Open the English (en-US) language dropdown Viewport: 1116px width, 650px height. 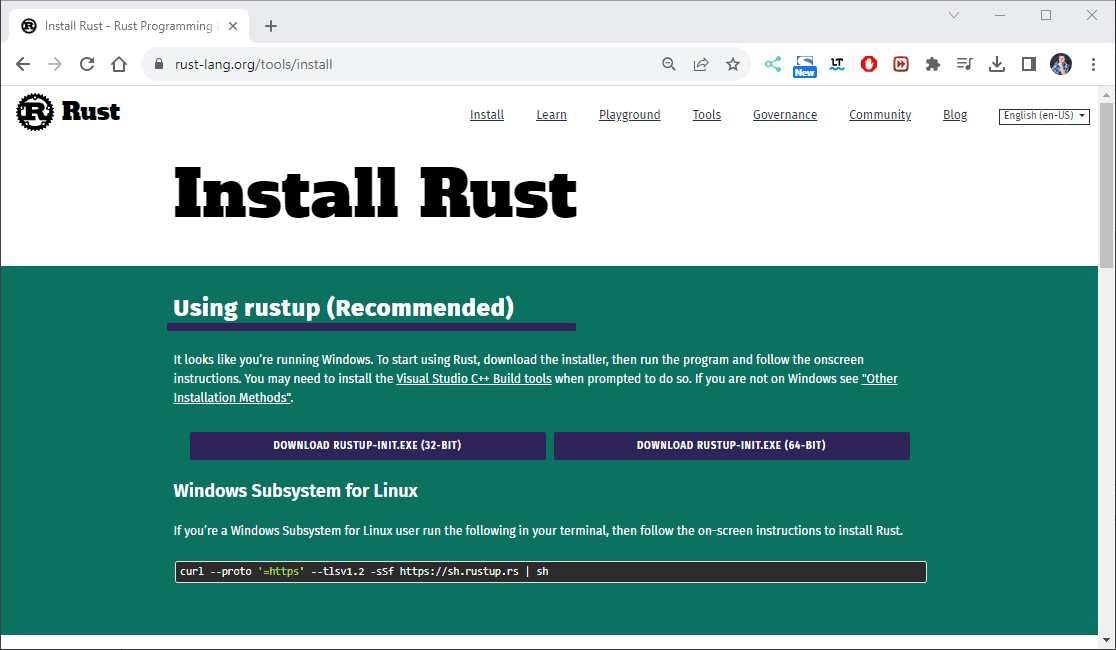point(1044,116)
